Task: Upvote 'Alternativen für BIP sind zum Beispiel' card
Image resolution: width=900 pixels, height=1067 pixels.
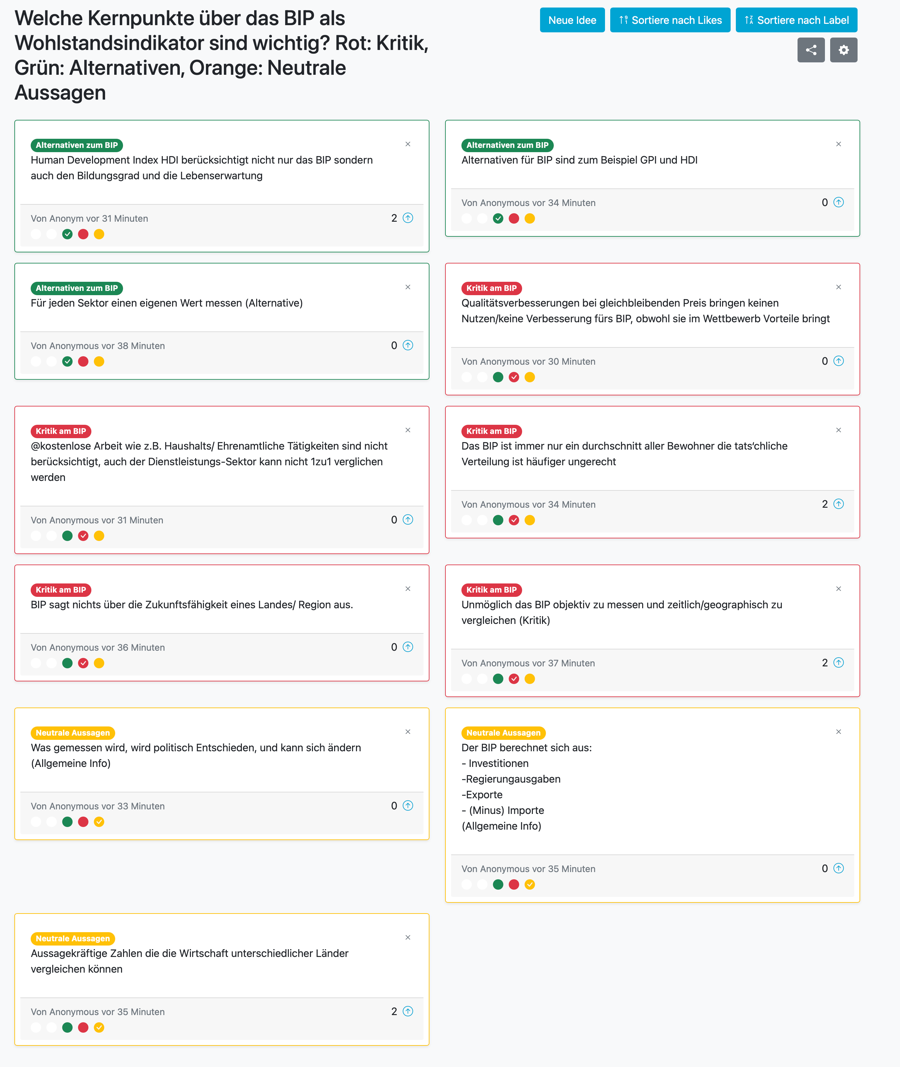Action: tap(839, 202)
